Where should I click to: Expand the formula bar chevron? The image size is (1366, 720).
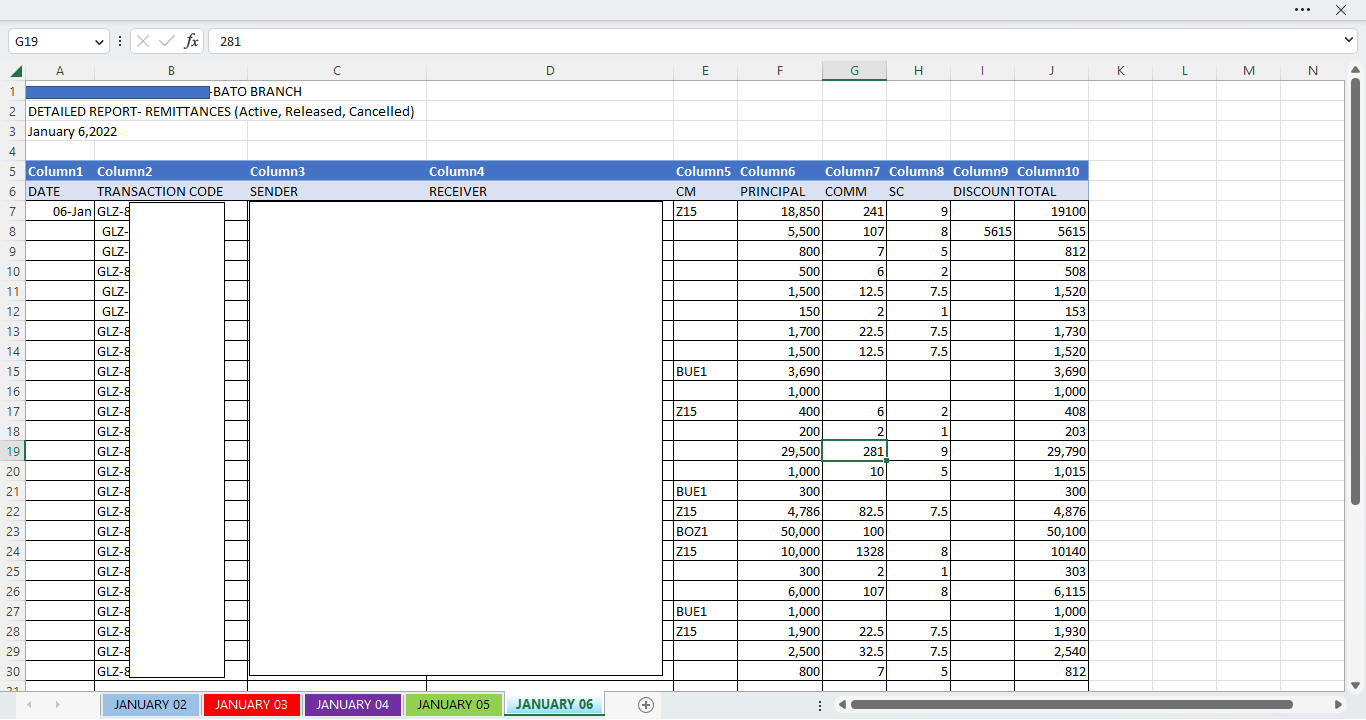[1350, 40]
